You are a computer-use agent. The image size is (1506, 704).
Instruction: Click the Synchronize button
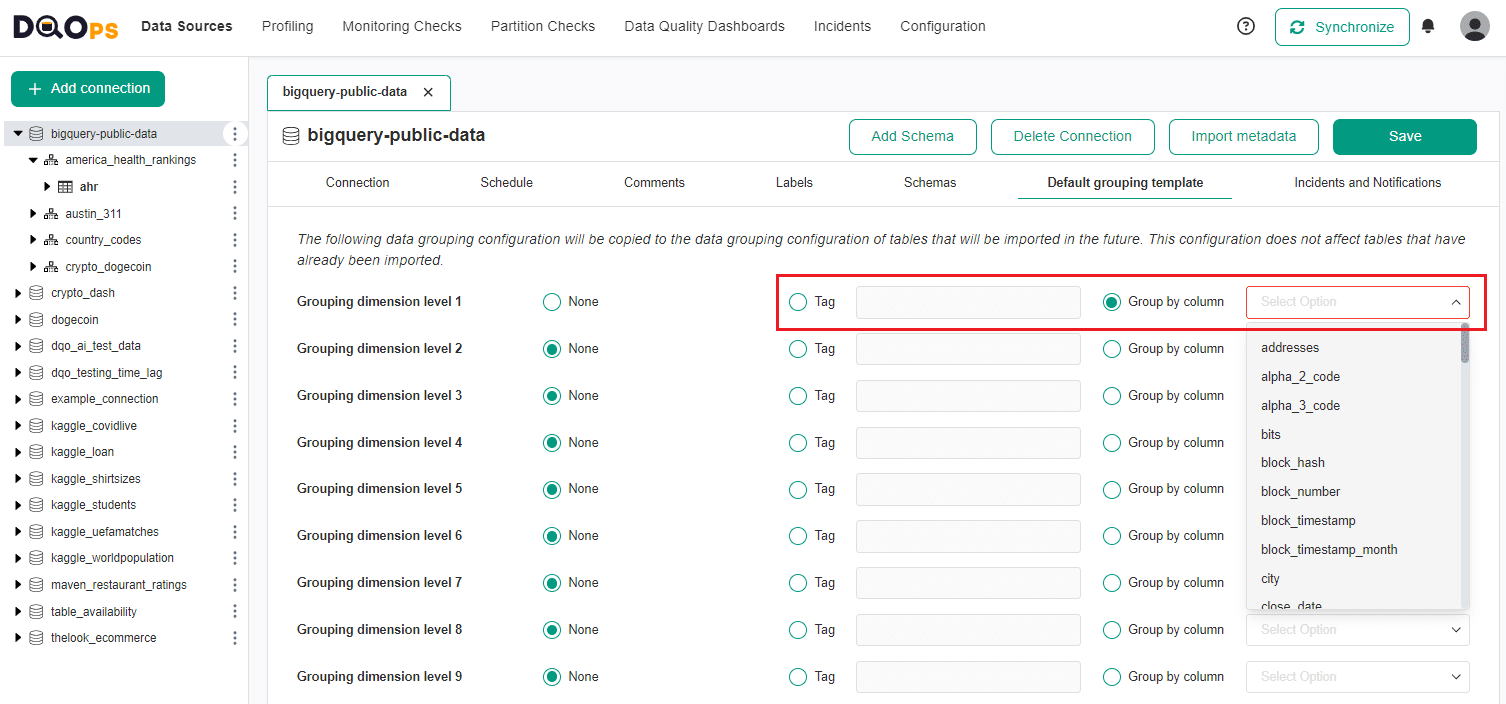click(x=1342, y=27)
